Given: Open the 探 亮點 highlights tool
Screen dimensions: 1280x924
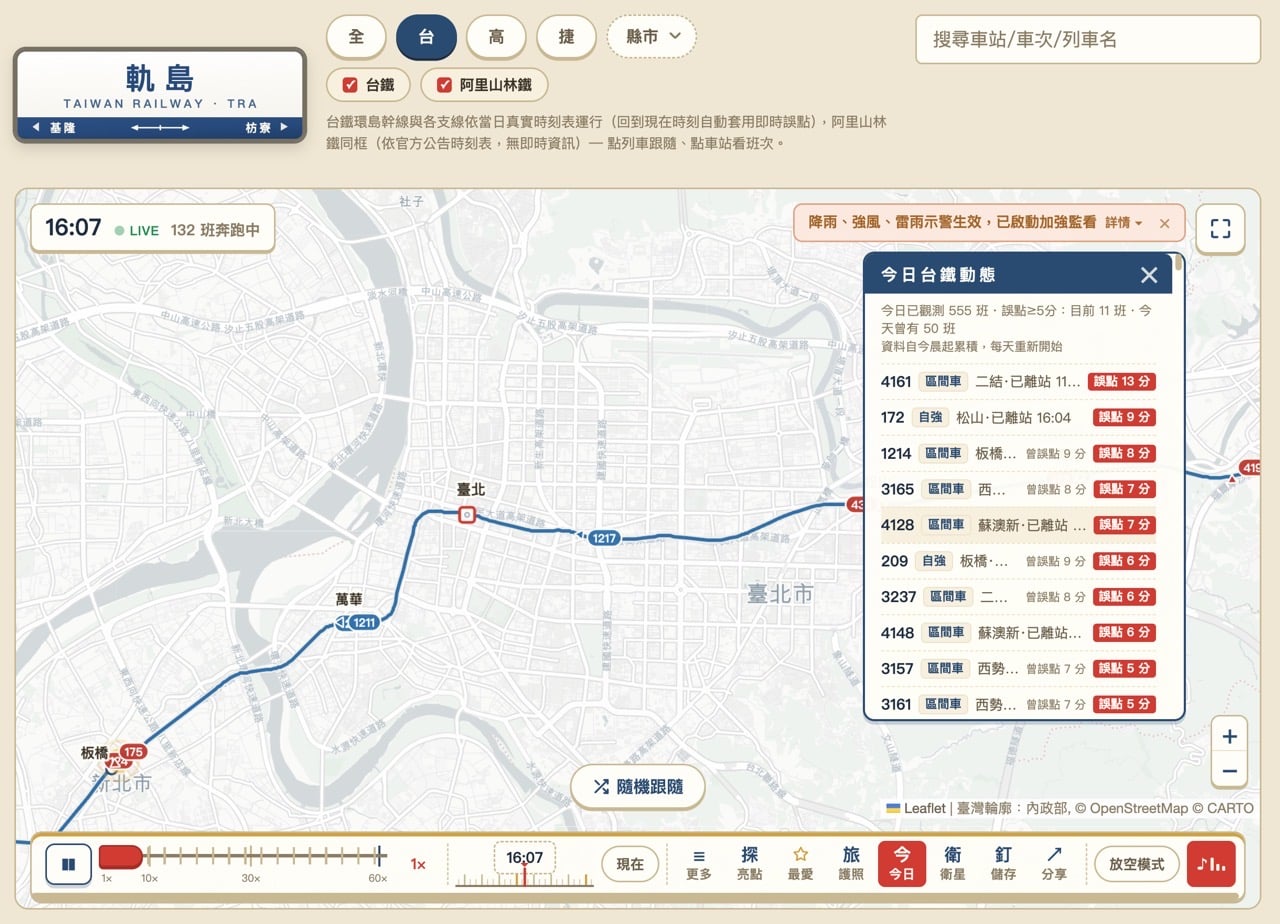Looking at the screenshot, I should coord(750,864).
